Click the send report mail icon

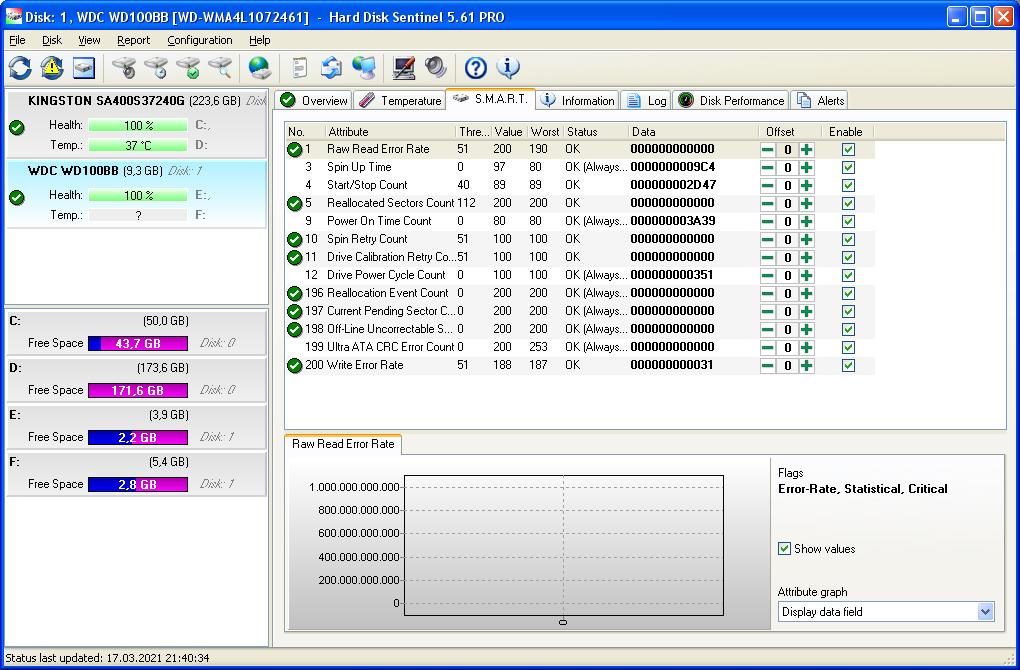point(331,68)
